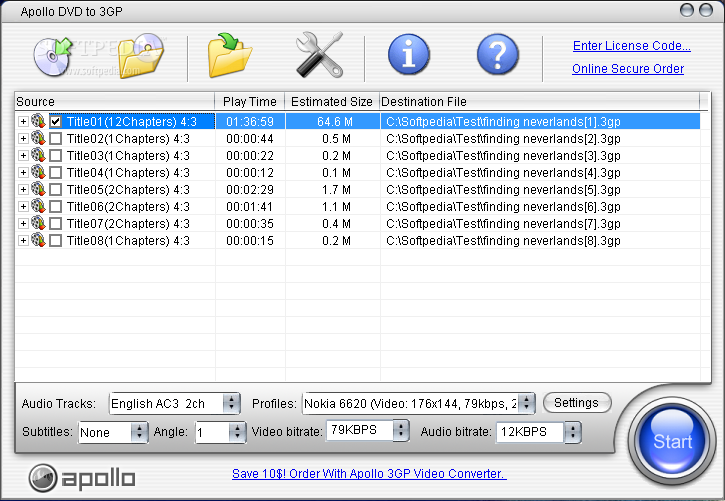Select the Title05(2Chapters) 4:3 row
The width and height of the screenshot is (725, 501).
(x=128, y=189)
